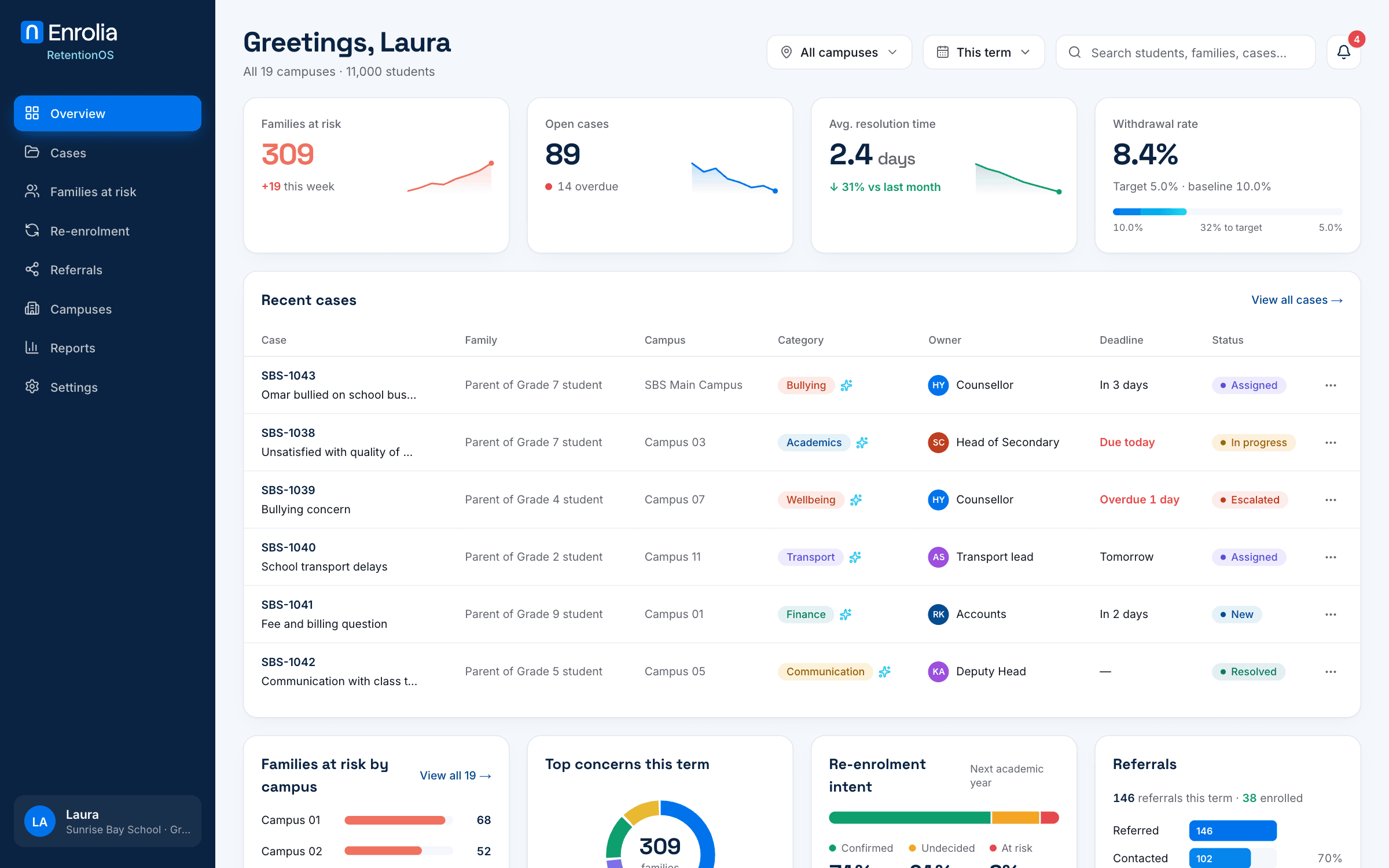
Task: Click AI sparkle icon next to Wellbeing
Action: coord(856,500)
